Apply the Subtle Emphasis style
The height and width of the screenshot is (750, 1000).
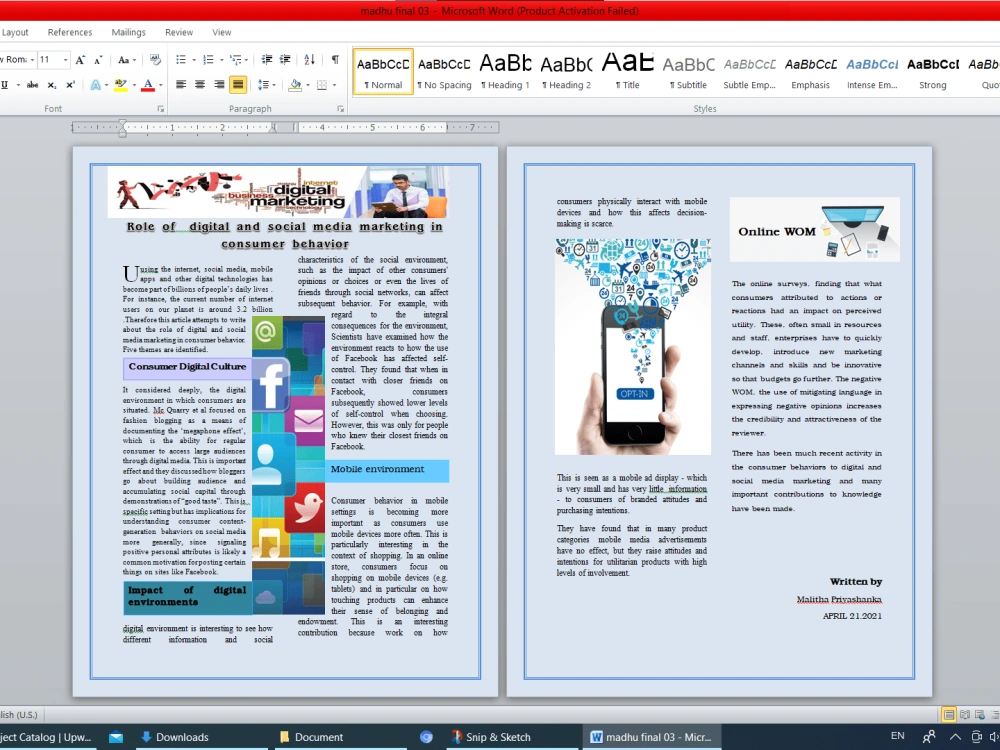tap(749, 71)
